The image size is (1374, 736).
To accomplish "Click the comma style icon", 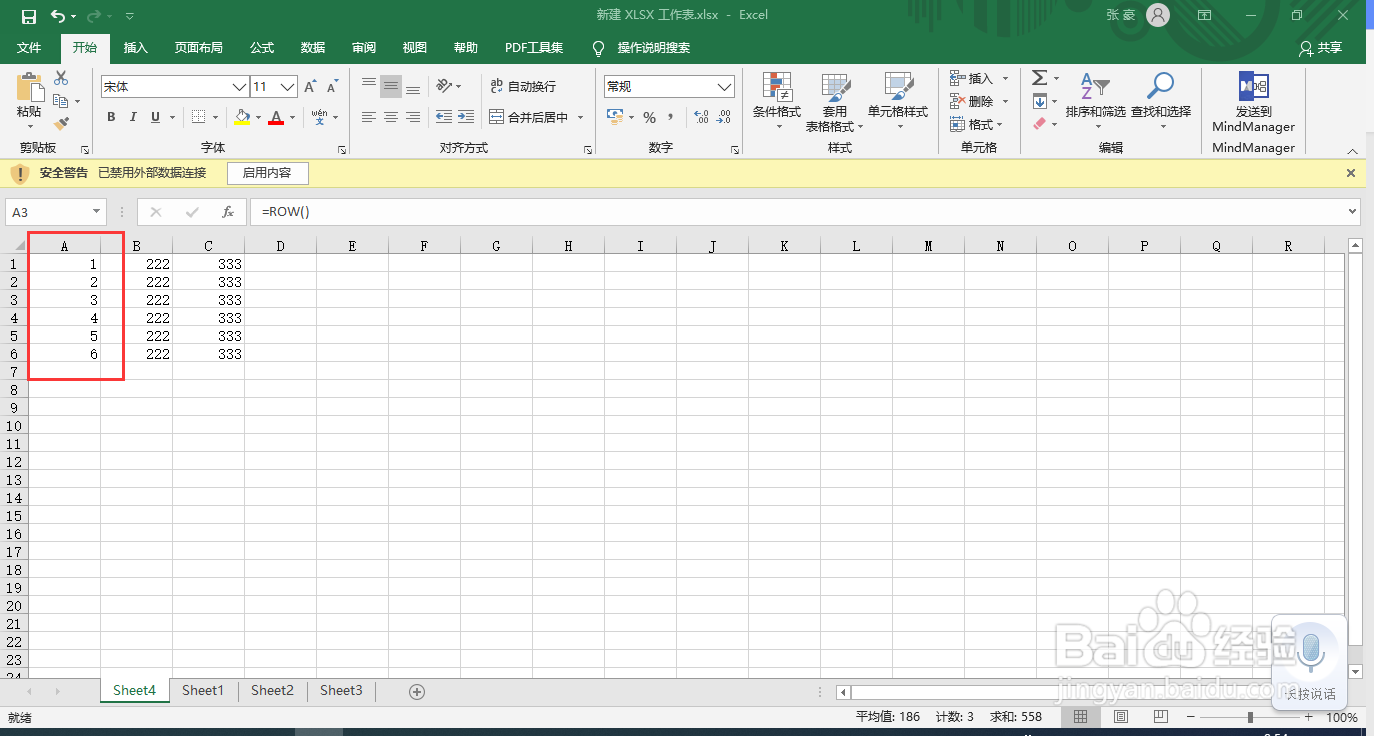I will tap(670, 117).
